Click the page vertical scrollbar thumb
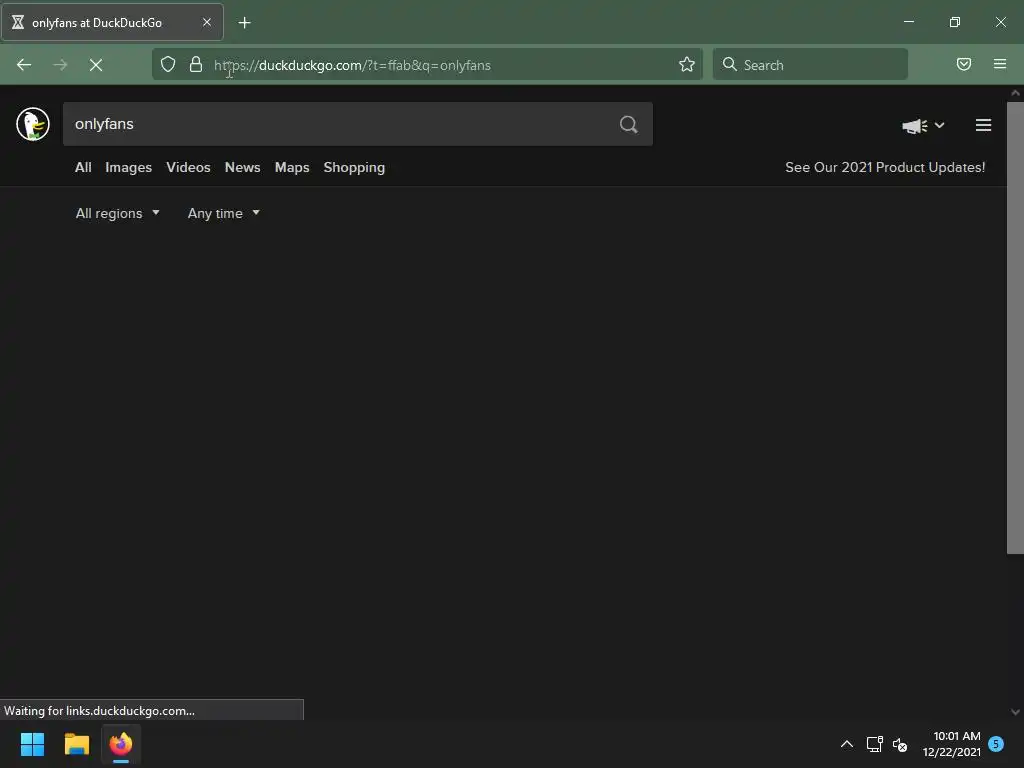 click(x=1015, y=328)
